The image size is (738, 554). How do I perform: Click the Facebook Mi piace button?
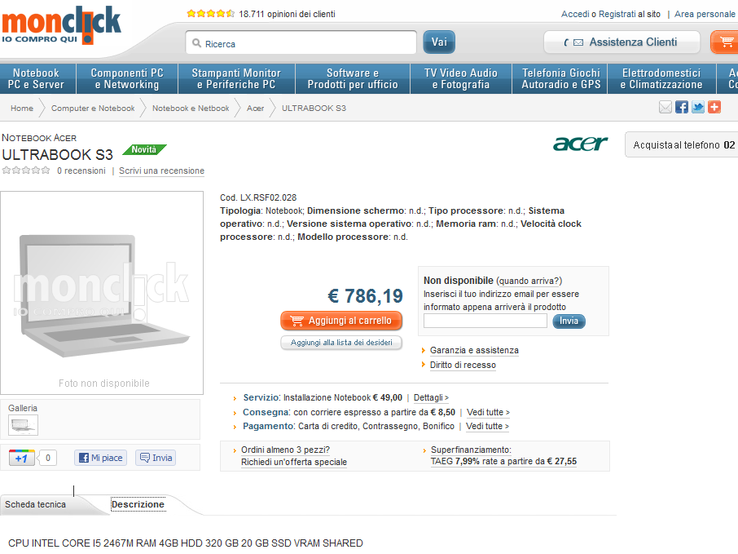(x=100, y=458)
